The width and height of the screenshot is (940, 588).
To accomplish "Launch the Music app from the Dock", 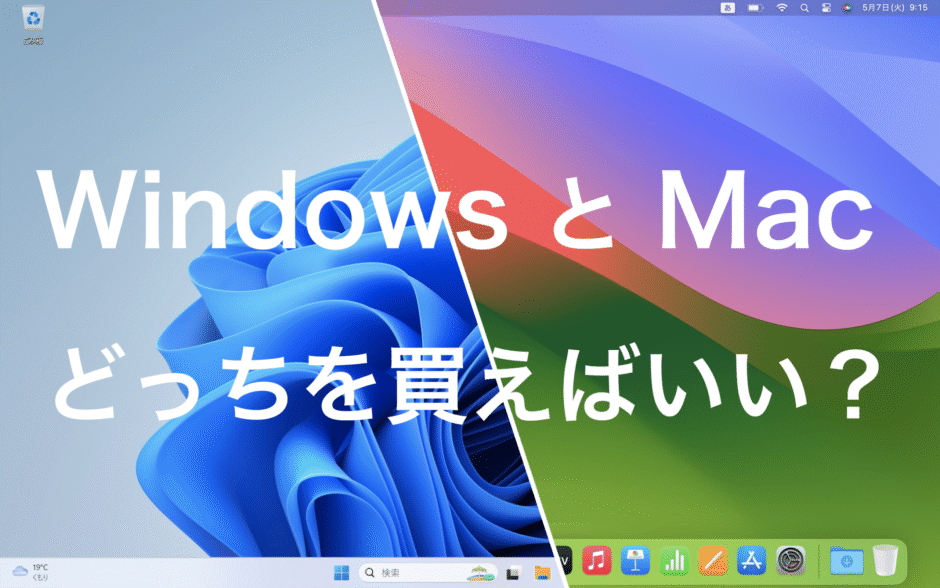I will 596,560.
